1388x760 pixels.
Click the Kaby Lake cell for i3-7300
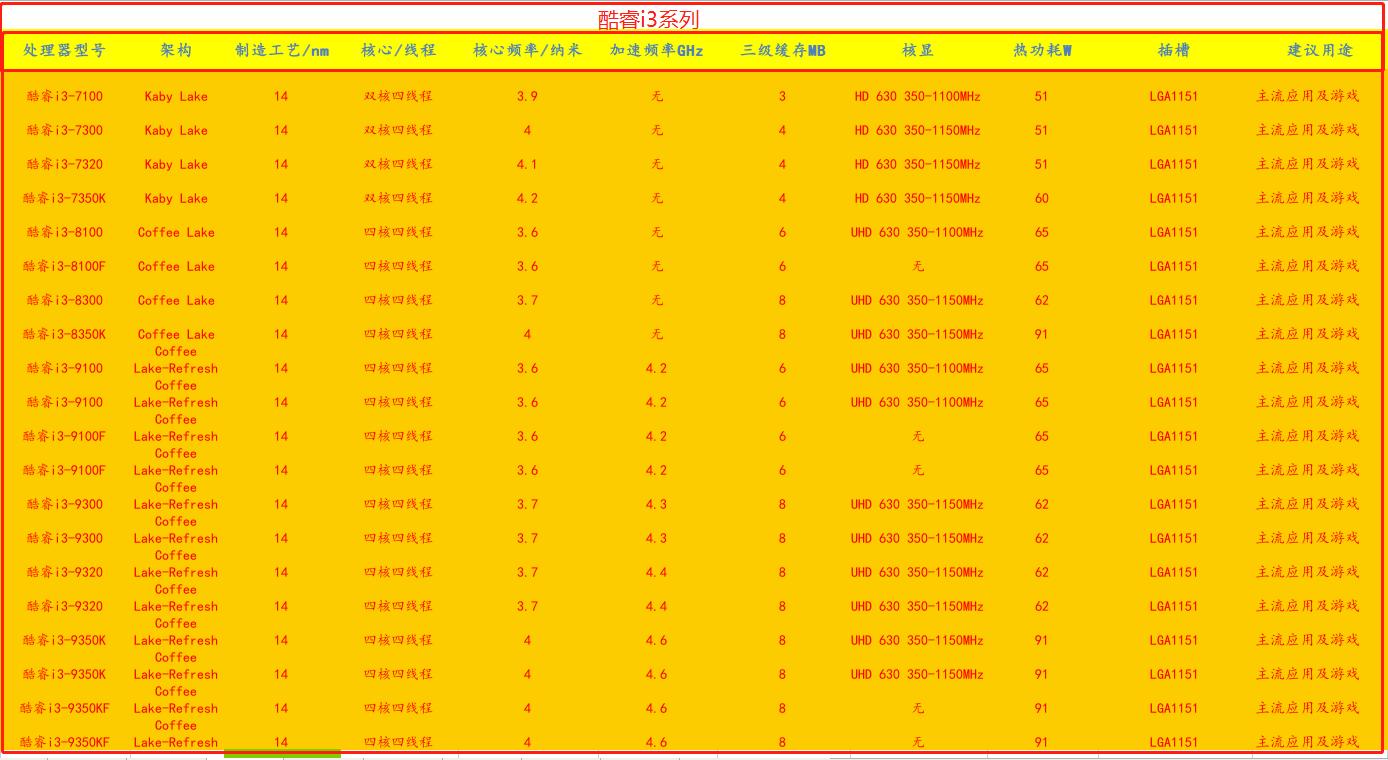point(176,130)
